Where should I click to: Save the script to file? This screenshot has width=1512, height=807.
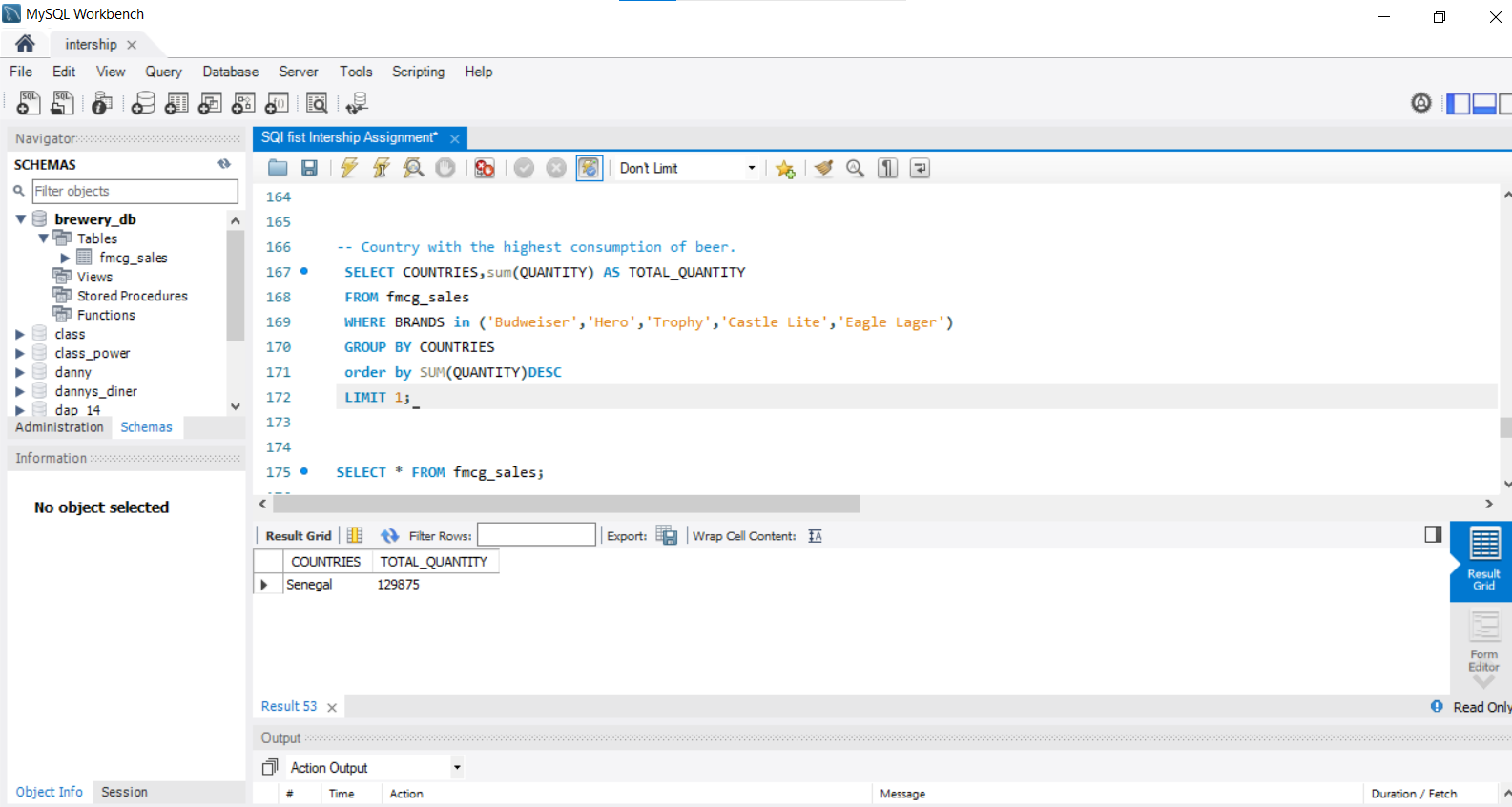point(309,168)
